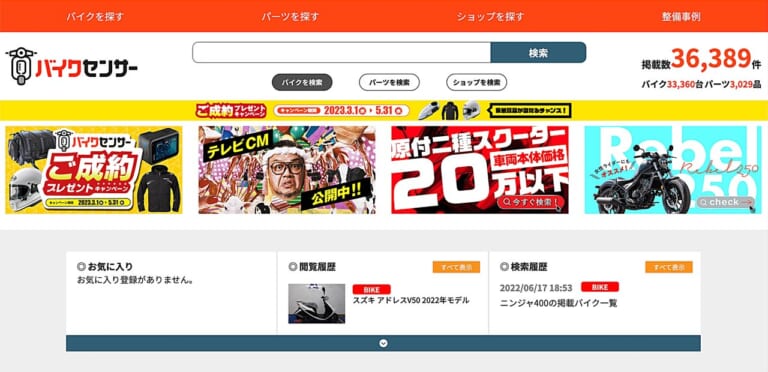Open the ショップを探す menu item

click(x=490, y=17)
